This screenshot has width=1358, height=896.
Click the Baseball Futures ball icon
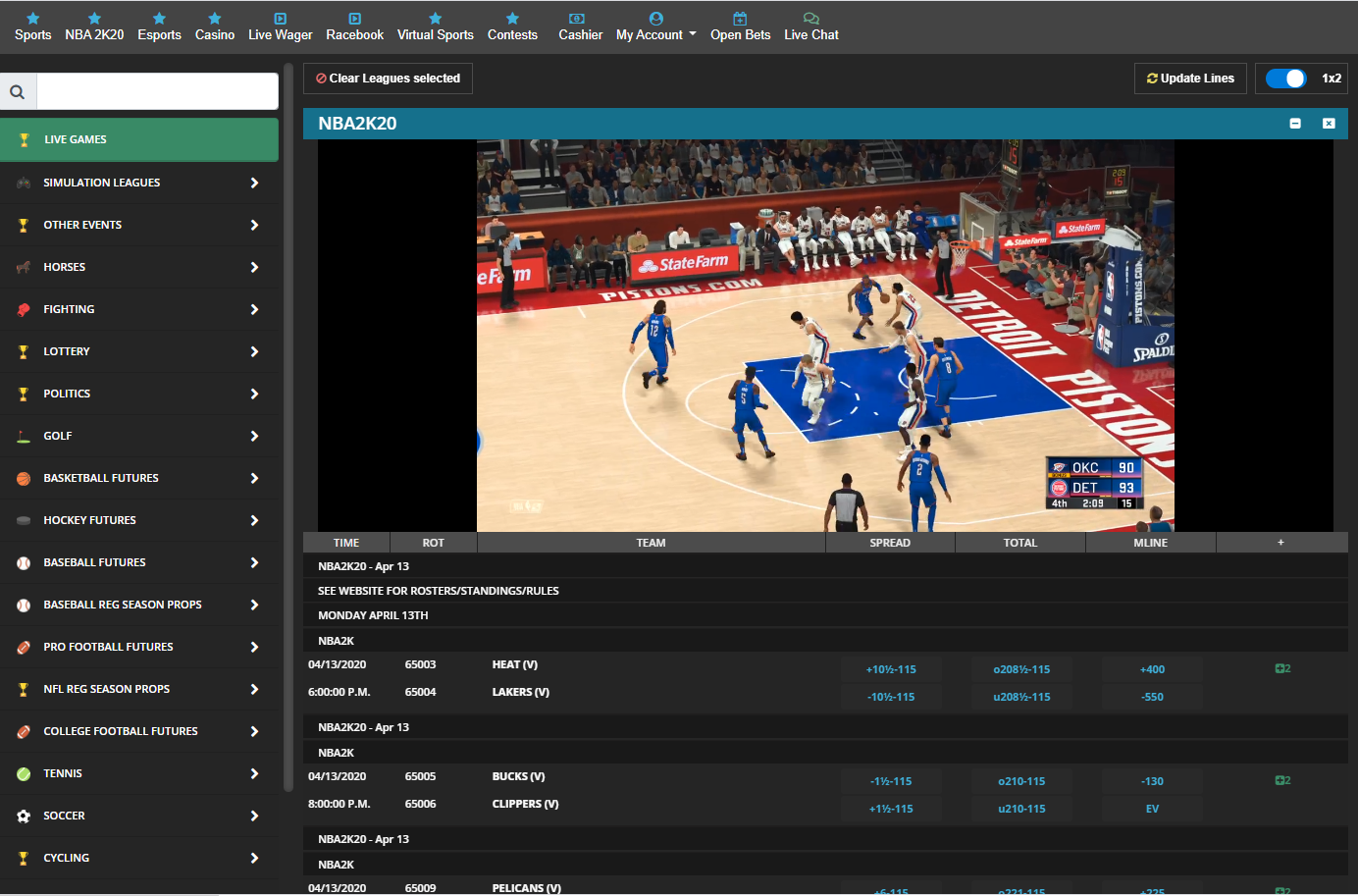[24, 562]
